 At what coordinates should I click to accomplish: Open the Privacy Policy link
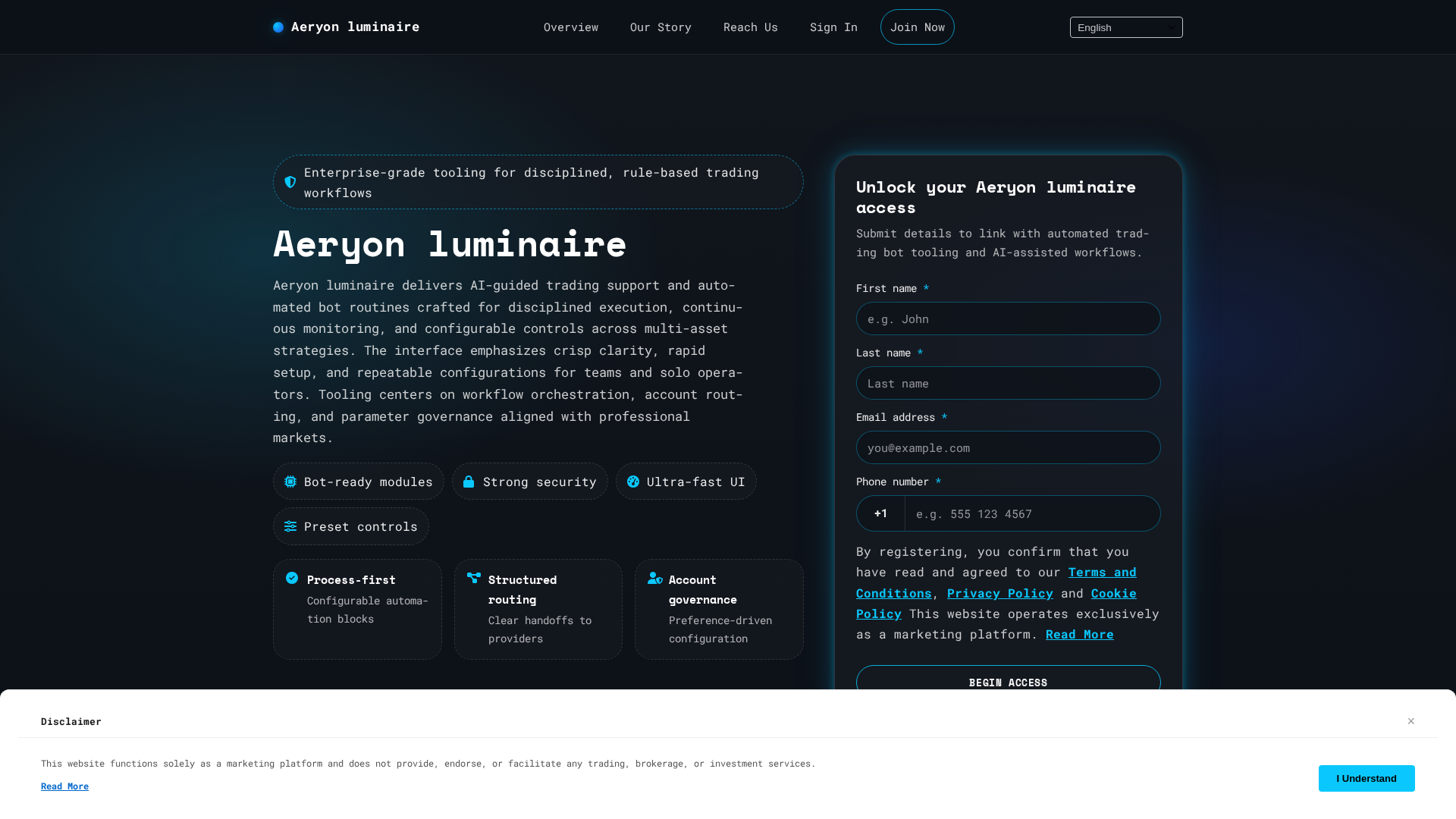point(1000,593)
